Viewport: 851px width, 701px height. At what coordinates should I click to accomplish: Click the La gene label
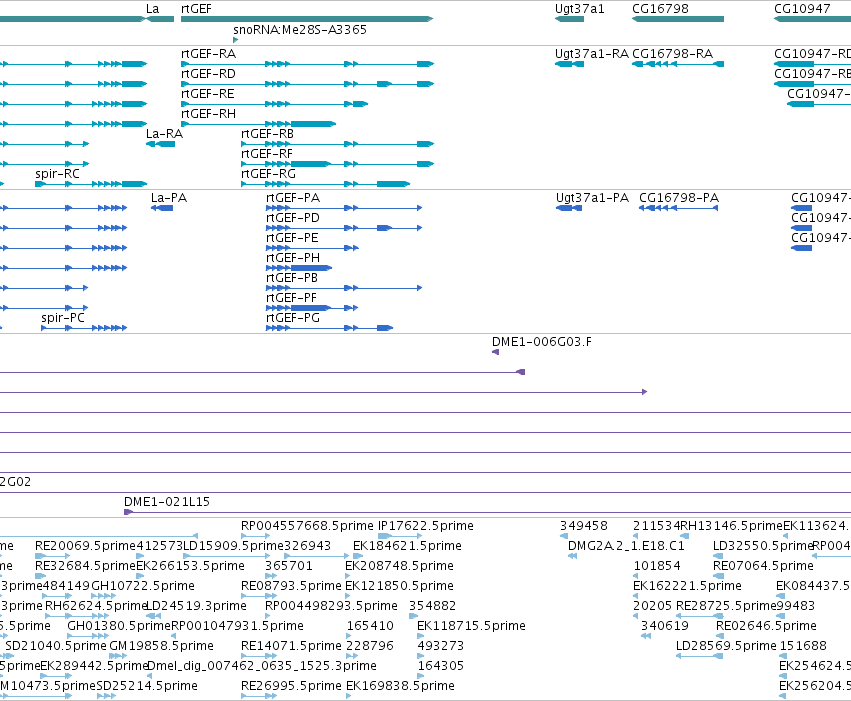click(x=153, y=9)
